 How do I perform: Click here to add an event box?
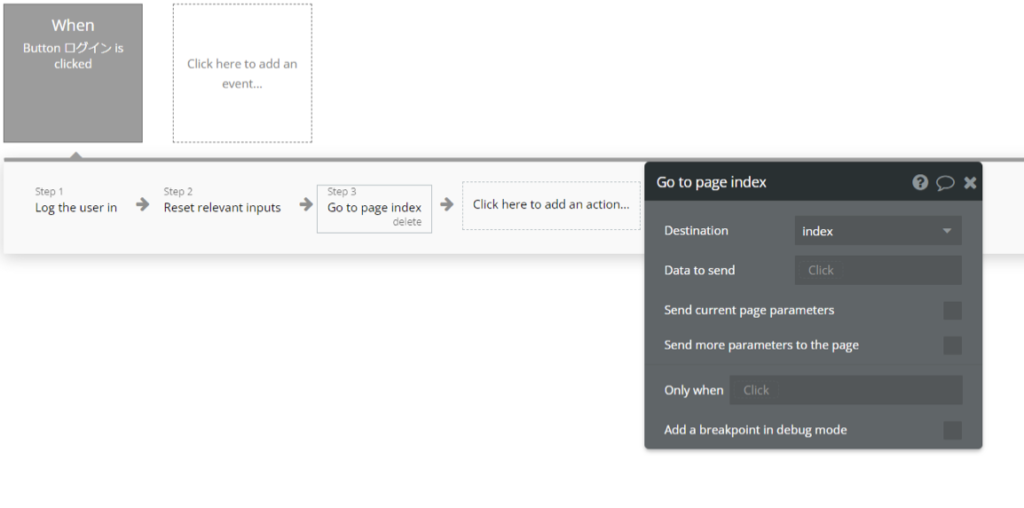tap(242, 73)
